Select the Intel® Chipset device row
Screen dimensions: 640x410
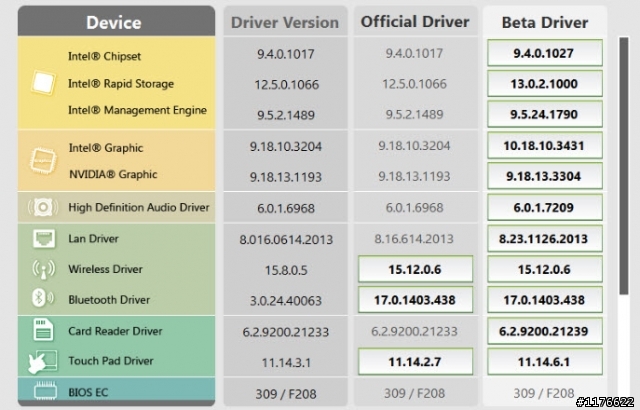(x=104, y=56)
